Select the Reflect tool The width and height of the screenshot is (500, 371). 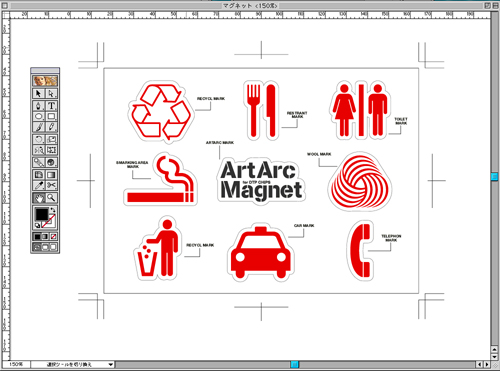pyautogui.click(x=39, y=150)
